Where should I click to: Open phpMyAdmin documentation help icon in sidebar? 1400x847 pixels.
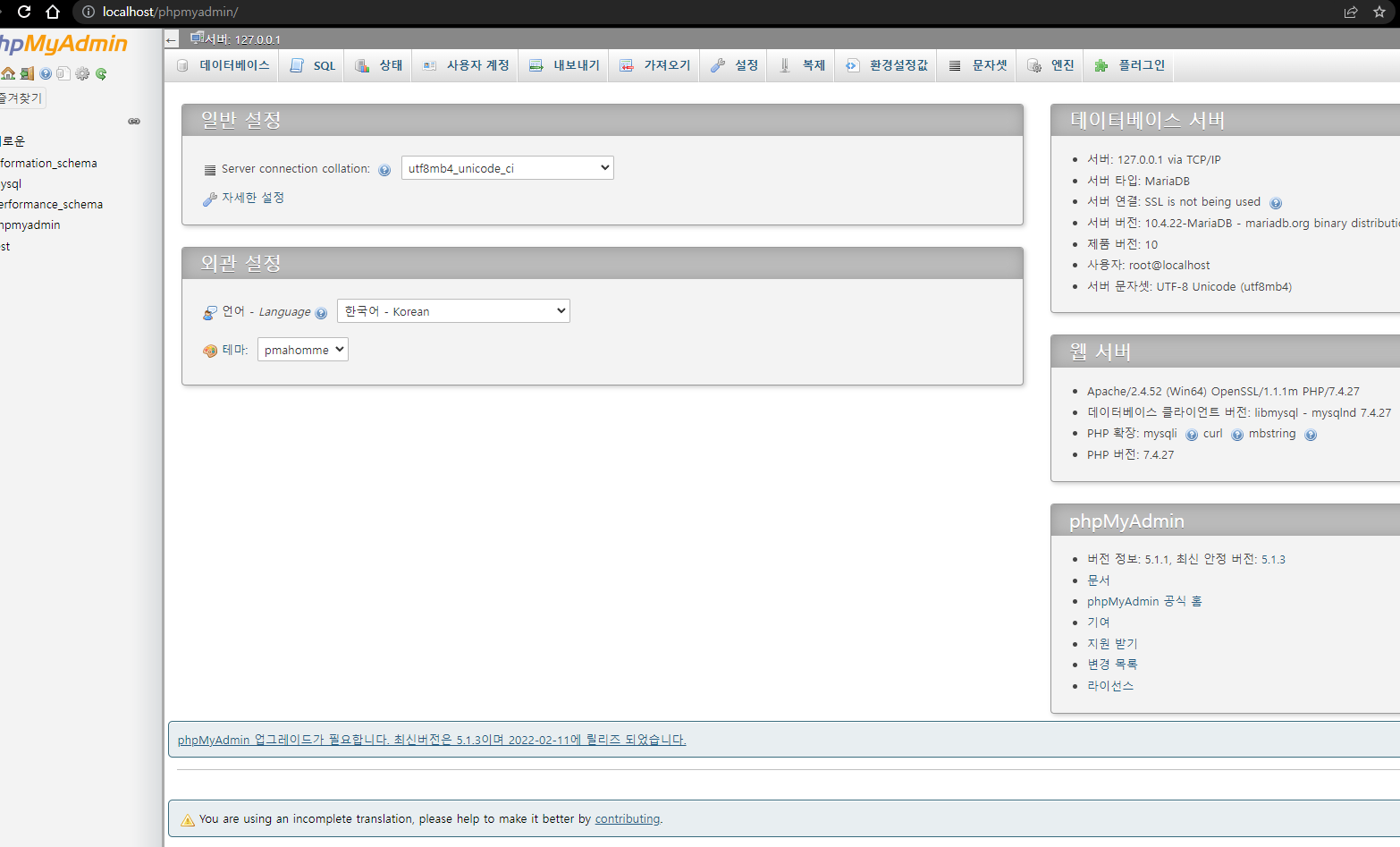(46, 73)
